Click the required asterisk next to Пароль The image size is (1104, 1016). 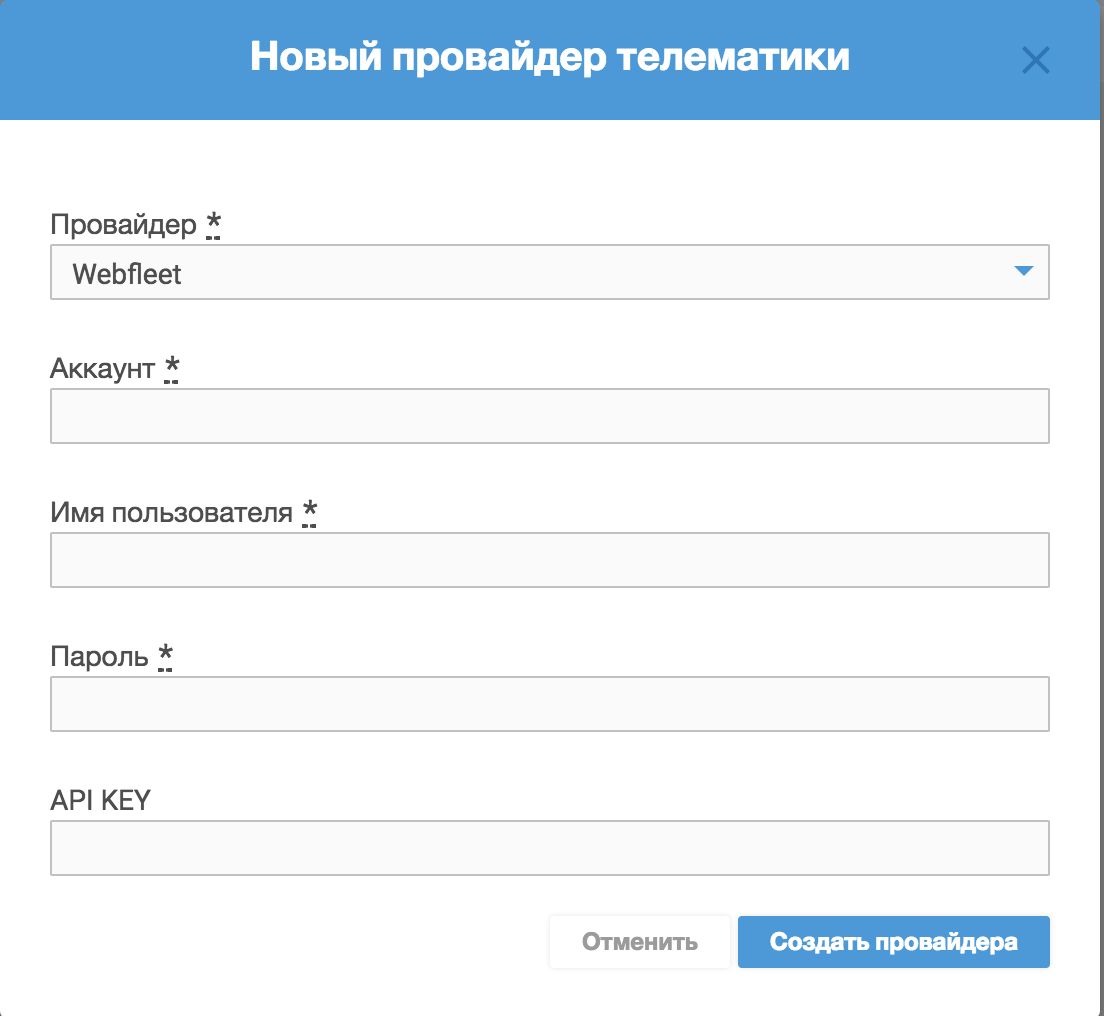[165, 656]
